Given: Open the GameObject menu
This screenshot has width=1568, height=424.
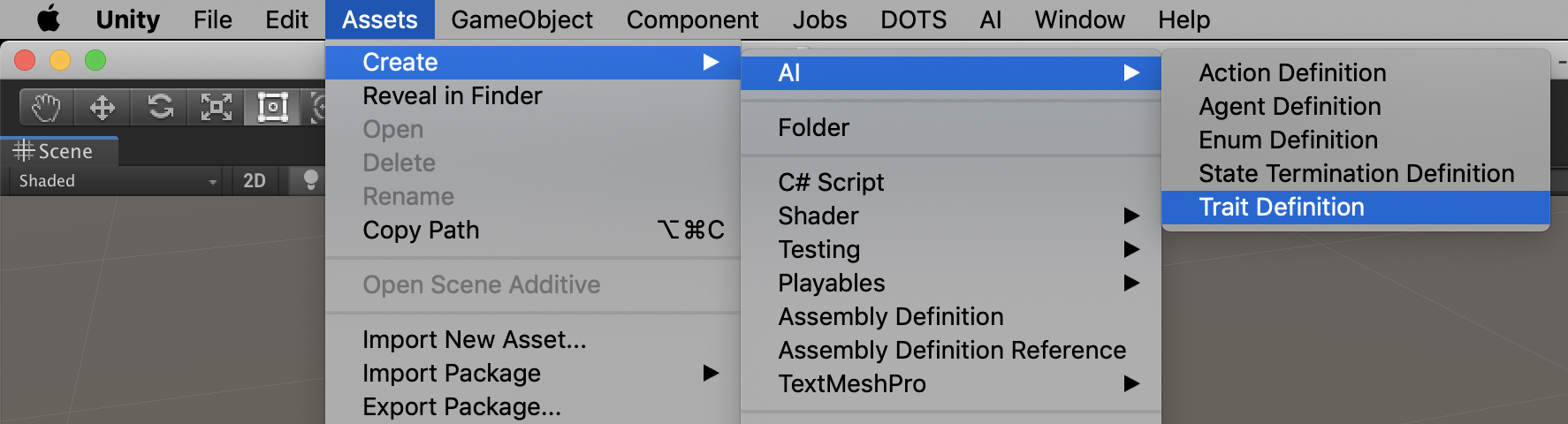Looking at the screenshot, I should click(x=521, y=19).
